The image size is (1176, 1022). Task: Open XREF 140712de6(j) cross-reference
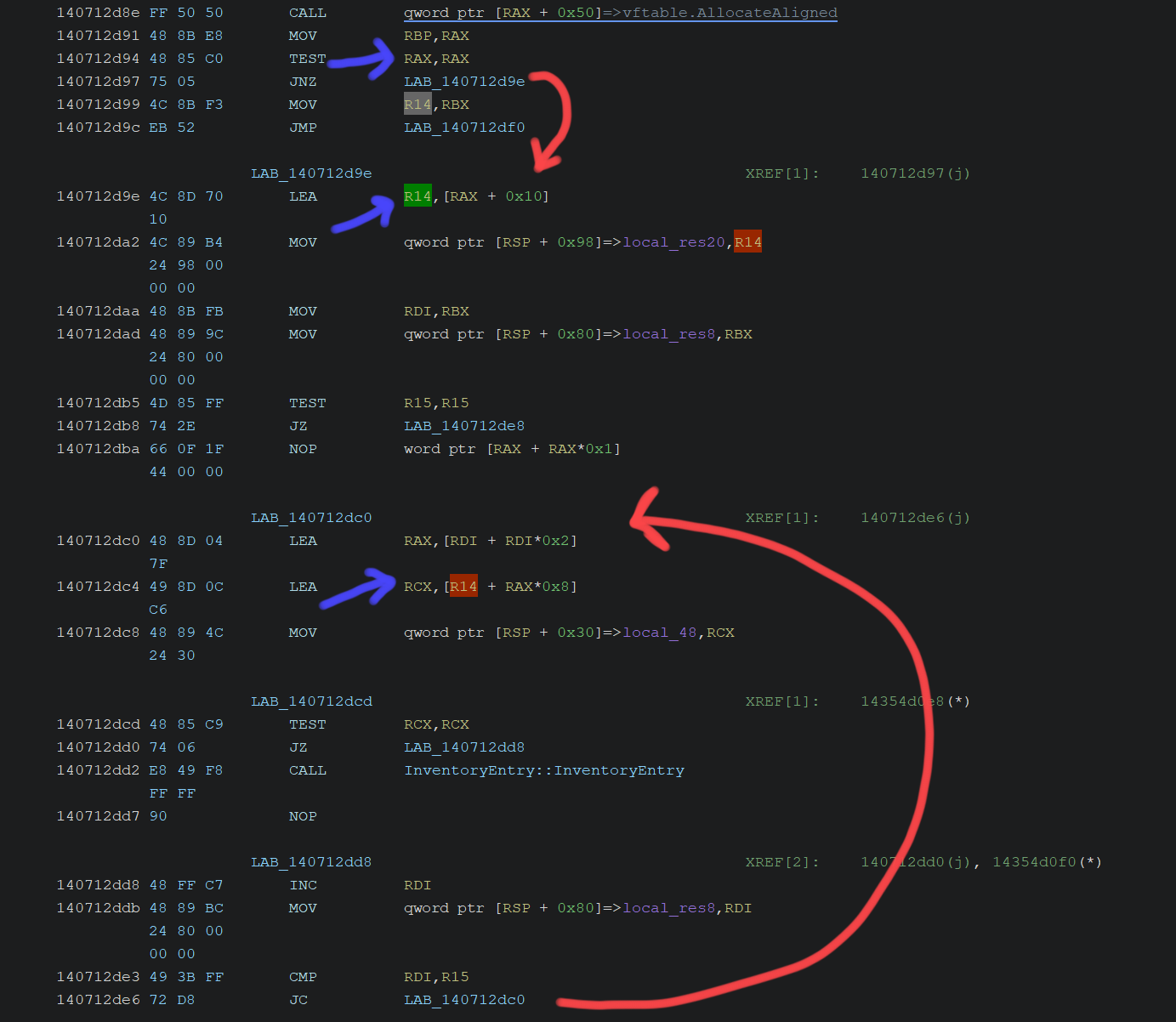[915, 518]
